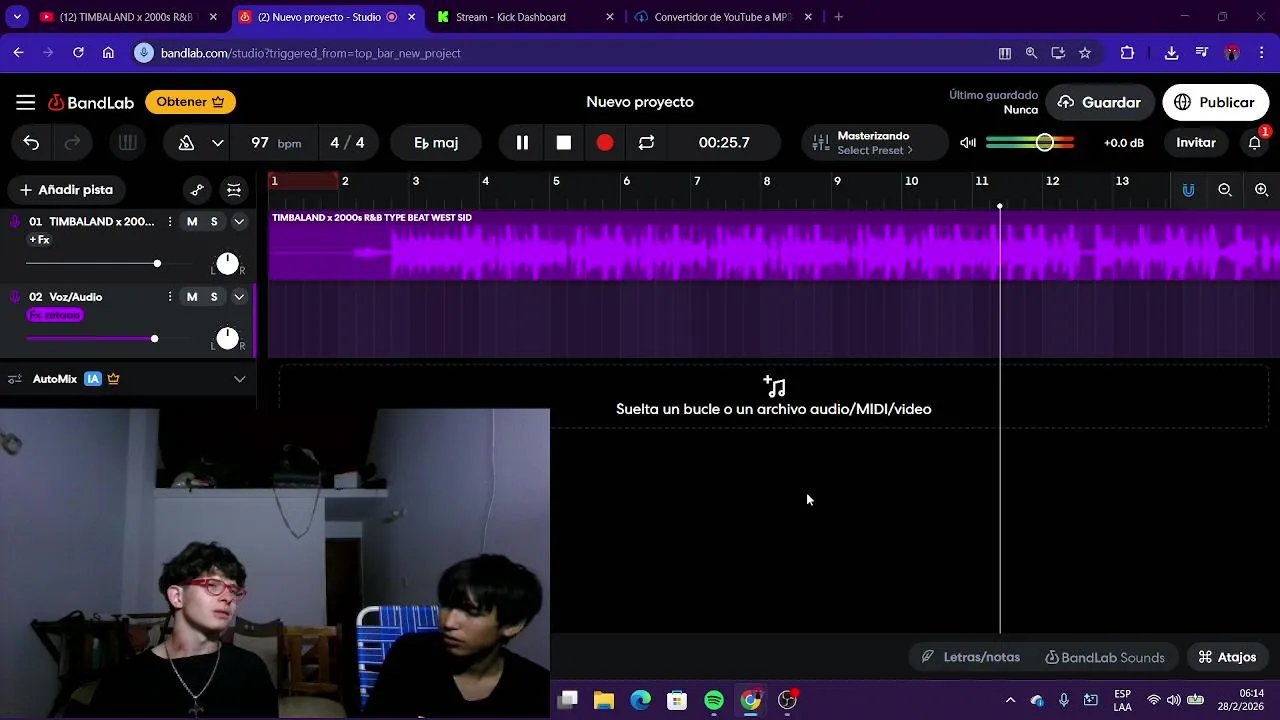Click the Publicar button
Viewport: 1280px width, 720px height.
(1215, 102)
